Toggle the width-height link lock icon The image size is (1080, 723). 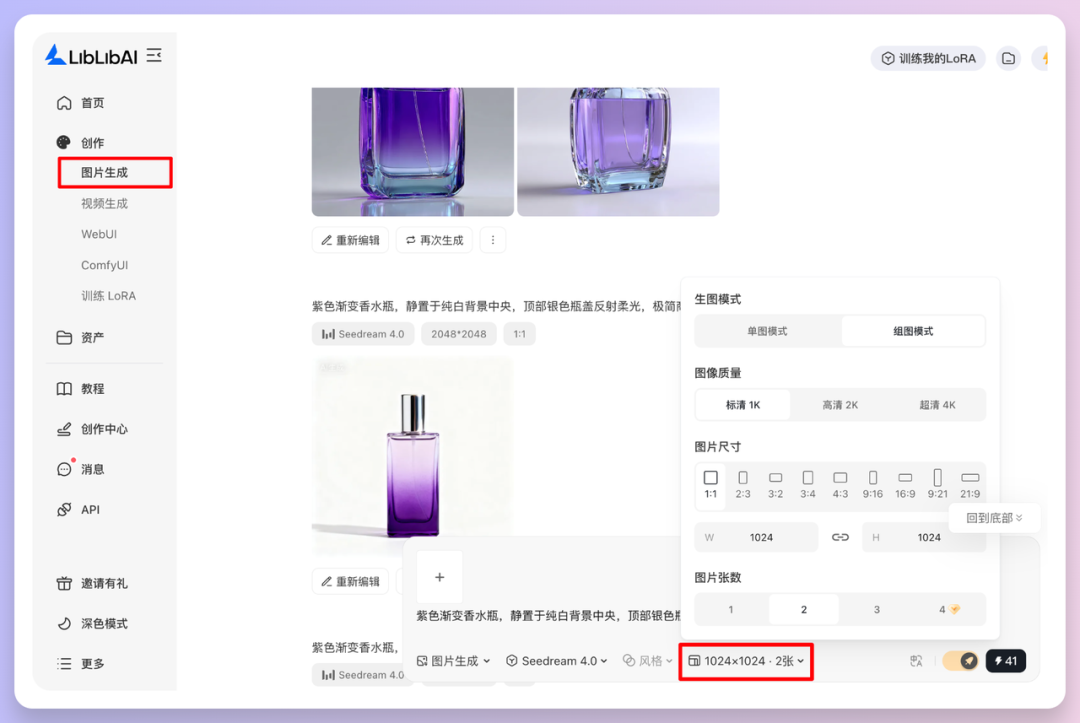pos(840,537)
